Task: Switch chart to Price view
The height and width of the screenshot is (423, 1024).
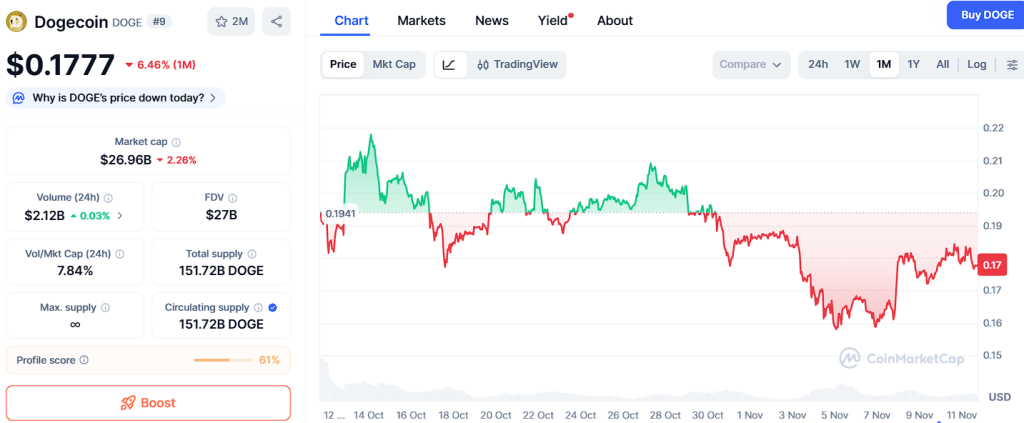Action: click(x=343, y=65)
